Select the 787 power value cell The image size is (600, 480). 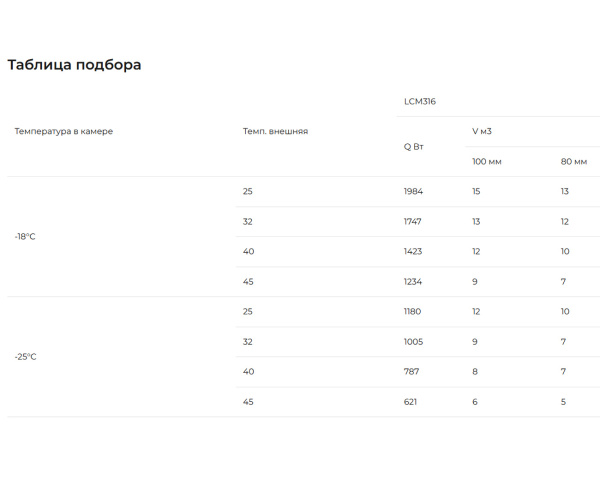(x=411, y=371)
